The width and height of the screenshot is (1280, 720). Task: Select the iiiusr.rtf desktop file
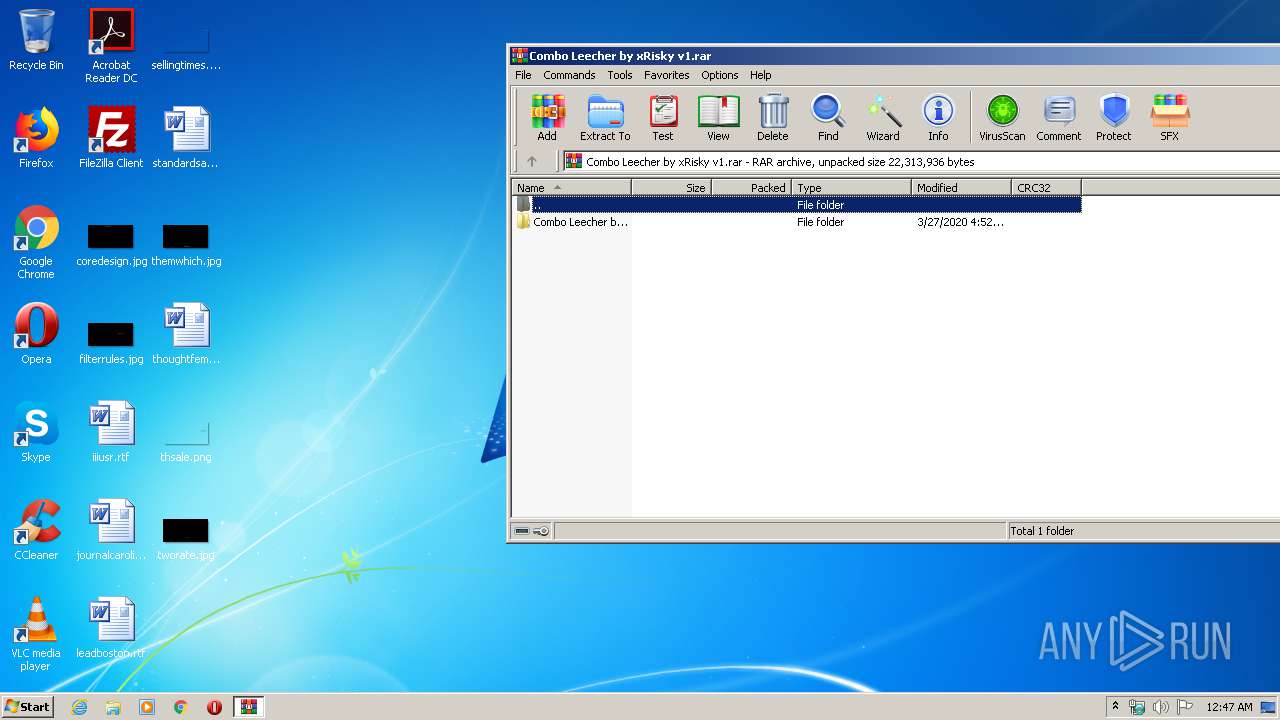pyautogui.click(x=111, y=432)
